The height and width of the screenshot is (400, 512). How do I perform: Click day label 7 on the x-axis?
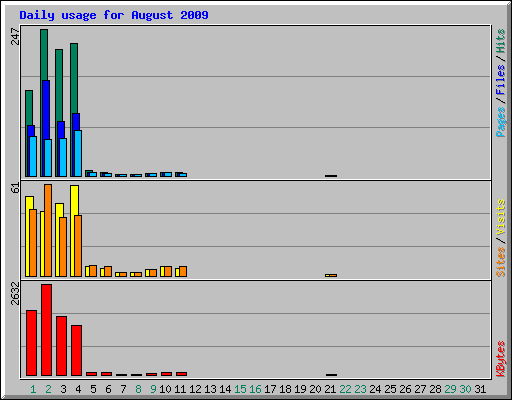coord(123,389)
